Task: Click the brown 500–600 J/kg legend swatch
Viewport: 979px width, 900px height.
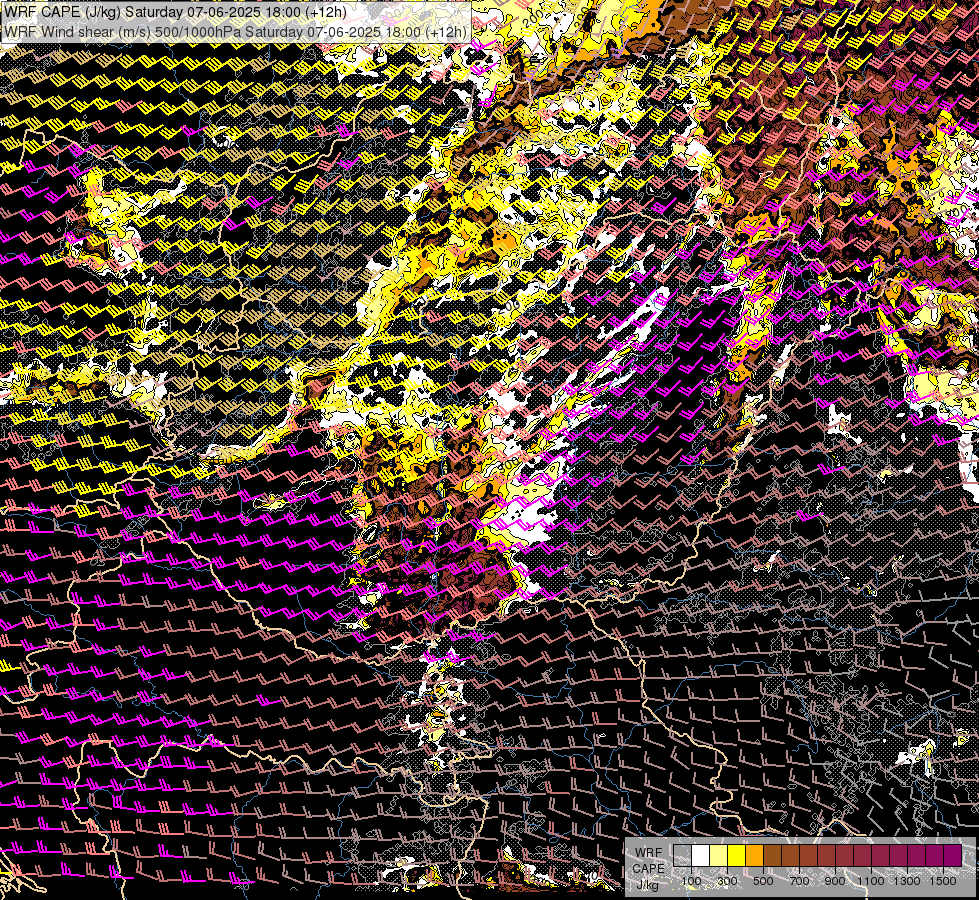Action: (772, 856)
